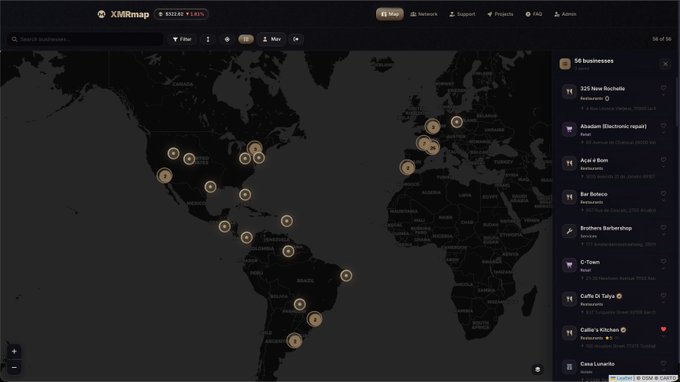Open the cluster marker on California coast
The width and height of the screenshot is (680, 382).
point(164,176)
